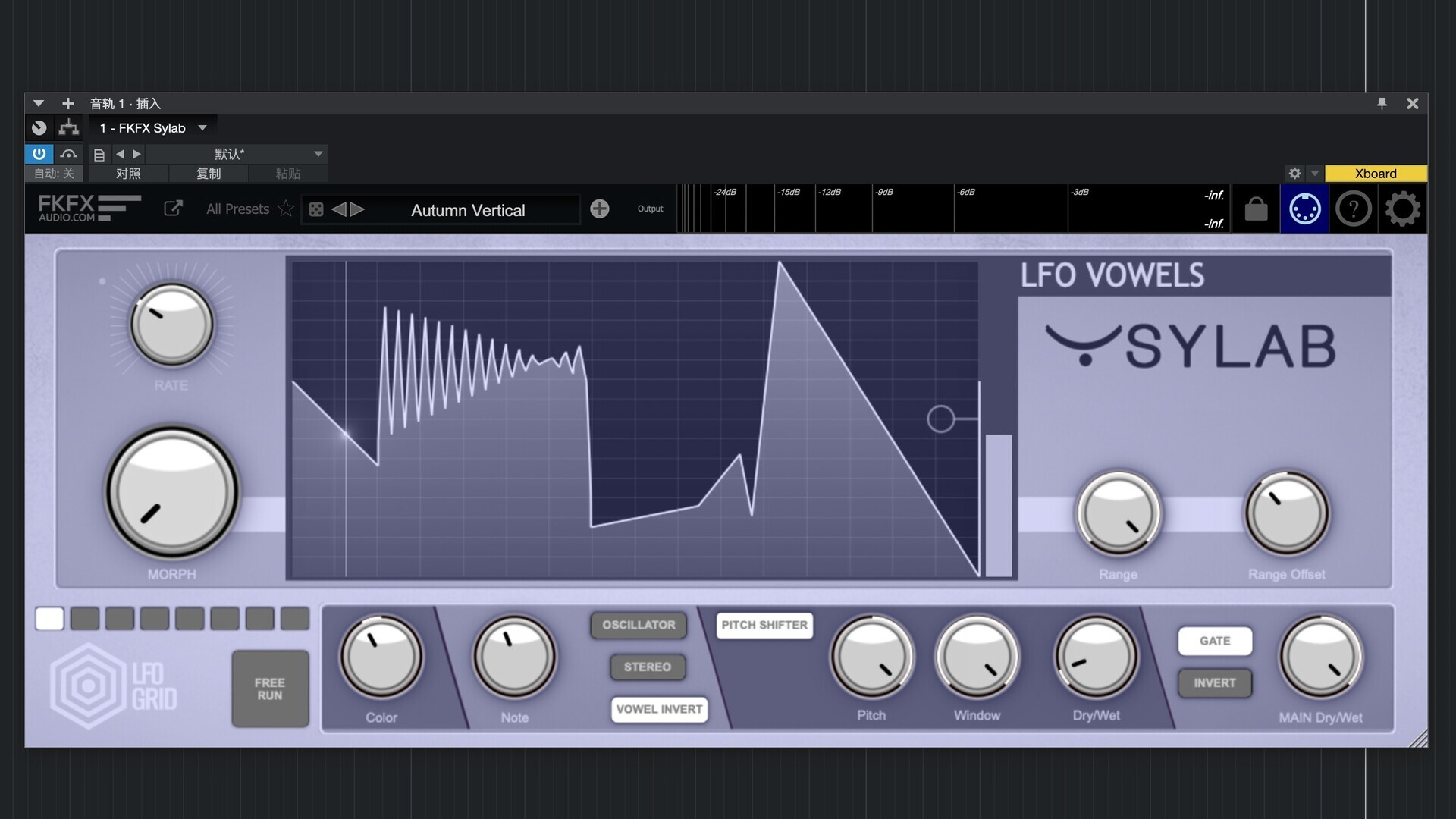Screen dimensions: 1456x819
Task: Open the All Presets browser
Action: point(237,209)
